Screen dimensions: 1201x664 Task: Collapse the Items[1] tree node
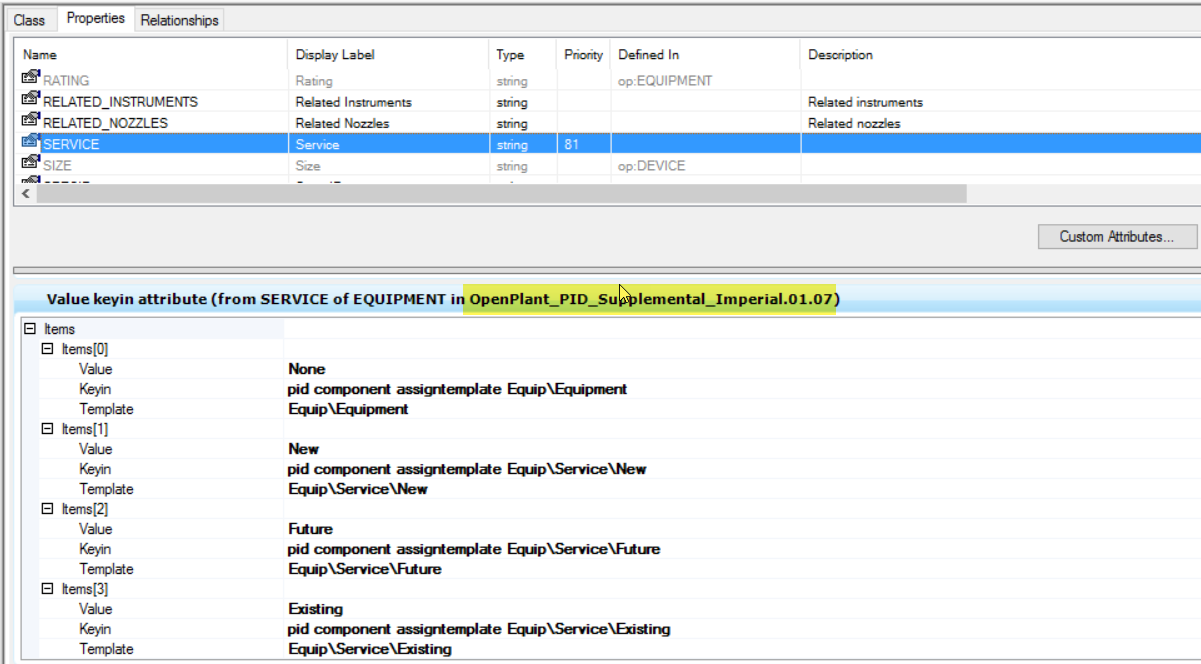coord(47,429)
